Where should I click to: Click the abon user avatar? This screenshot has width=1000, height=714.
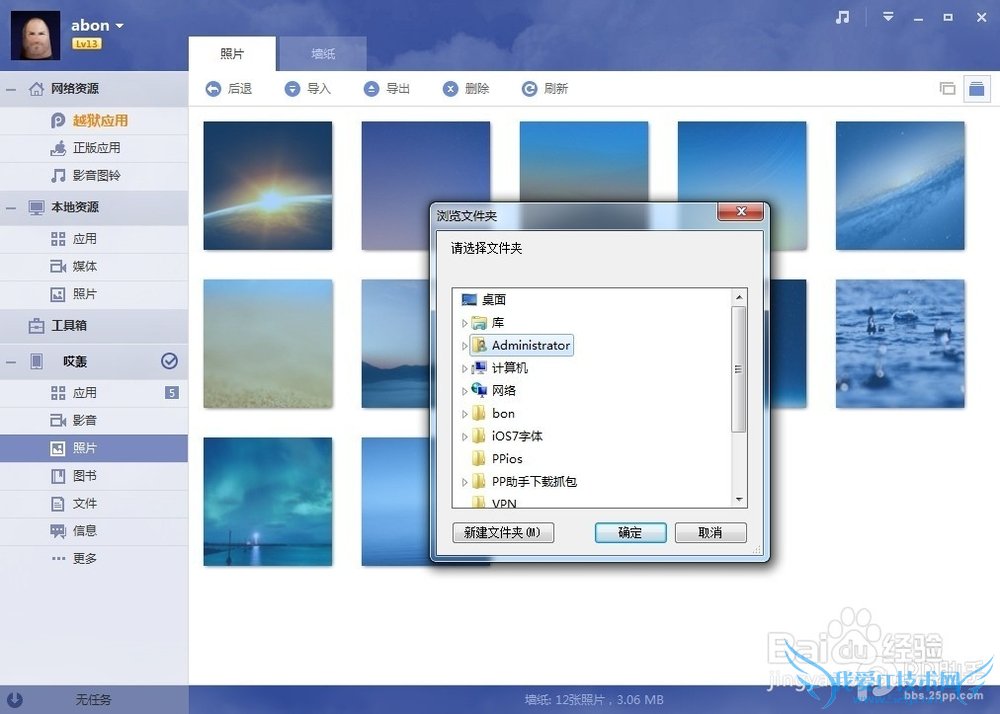coord(36,35)
